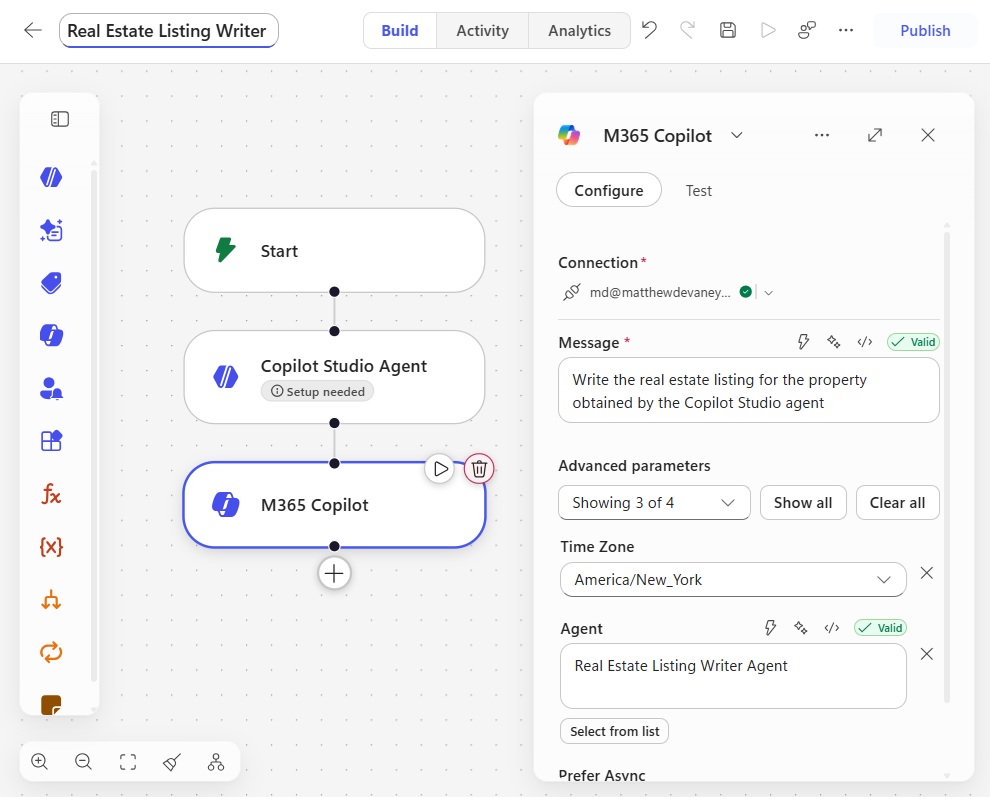Publish the workflow
This screenshot has height=797, width=990.
(925, 30)
